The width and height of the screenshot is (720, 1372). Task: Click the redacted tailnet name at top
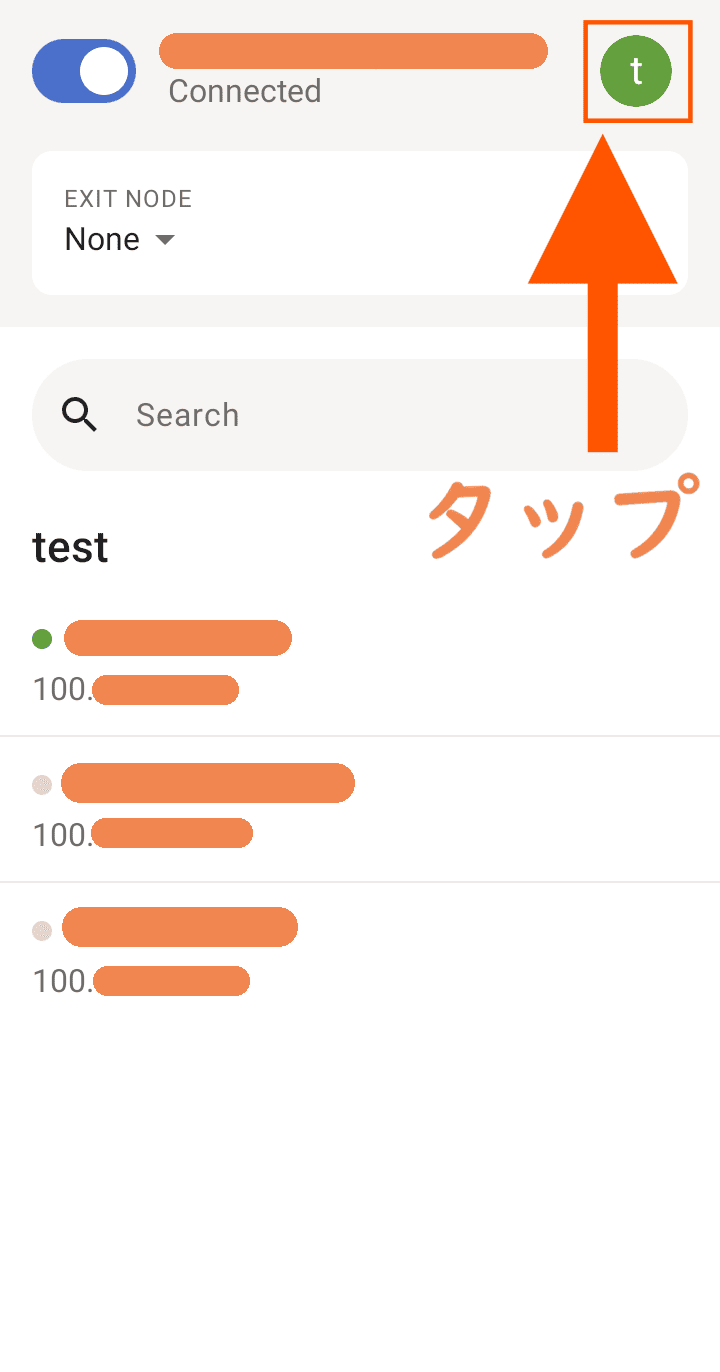coord(353,50)
